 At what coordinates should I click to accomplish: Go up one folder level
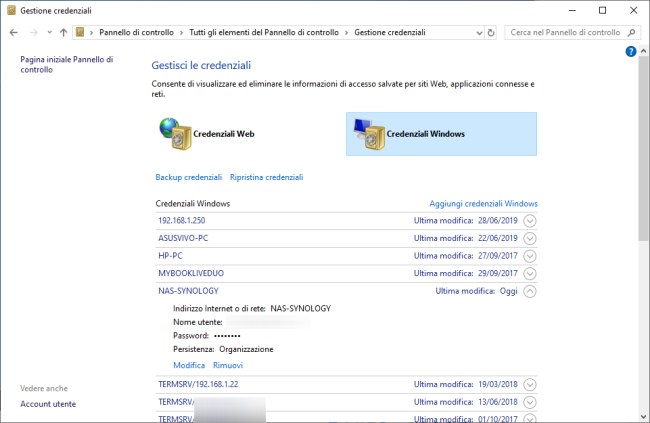[63, 32]
